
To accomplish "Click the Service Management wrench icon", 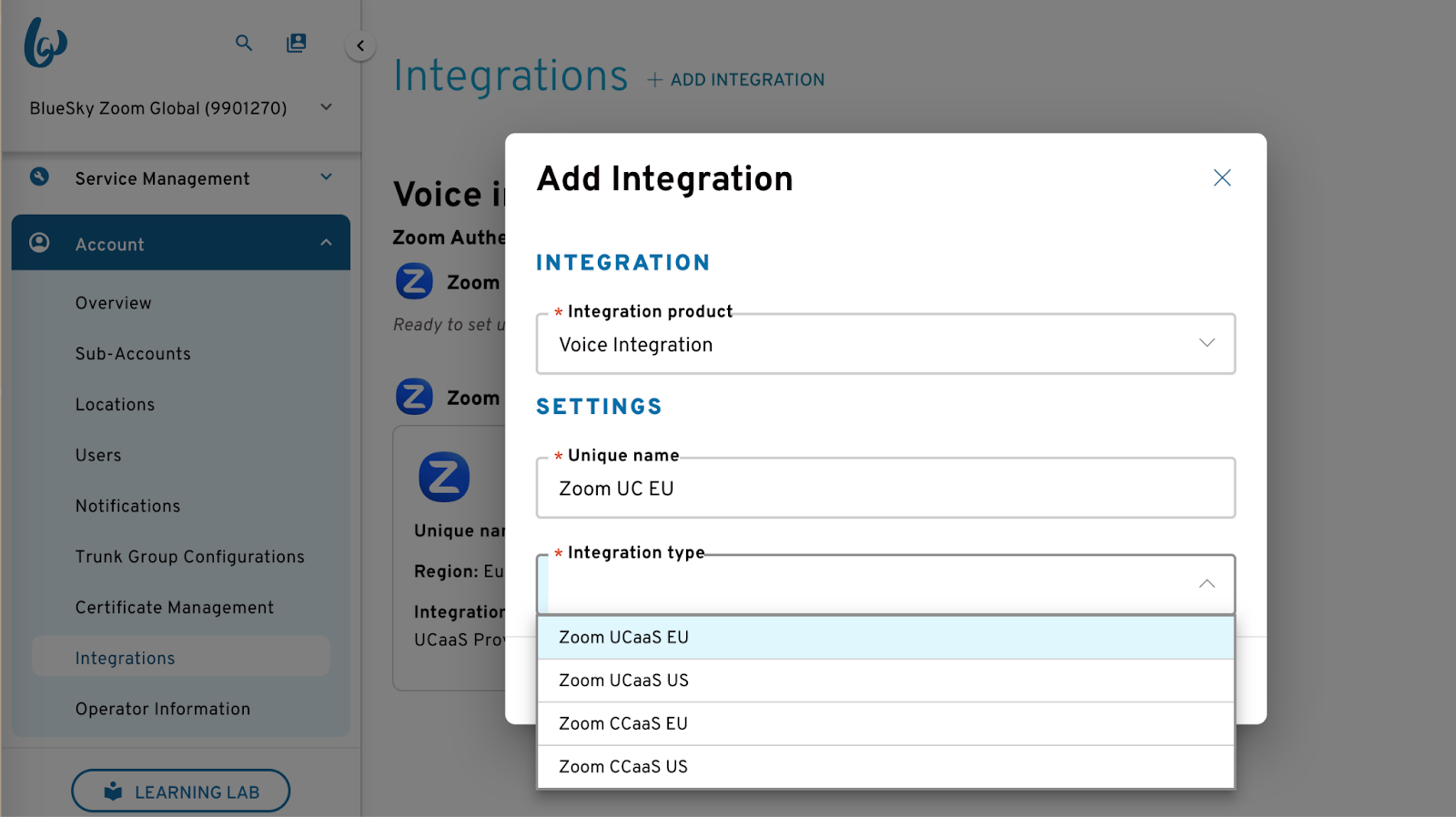I will pos(39,177).
